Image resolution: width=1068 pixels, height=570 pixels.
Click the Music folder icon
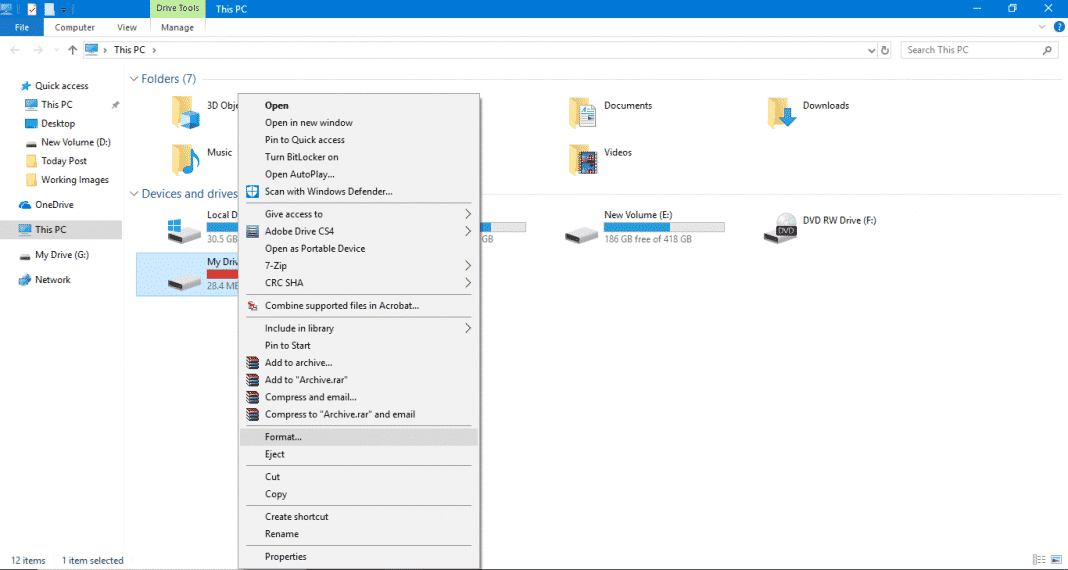(x=184, y=160)
